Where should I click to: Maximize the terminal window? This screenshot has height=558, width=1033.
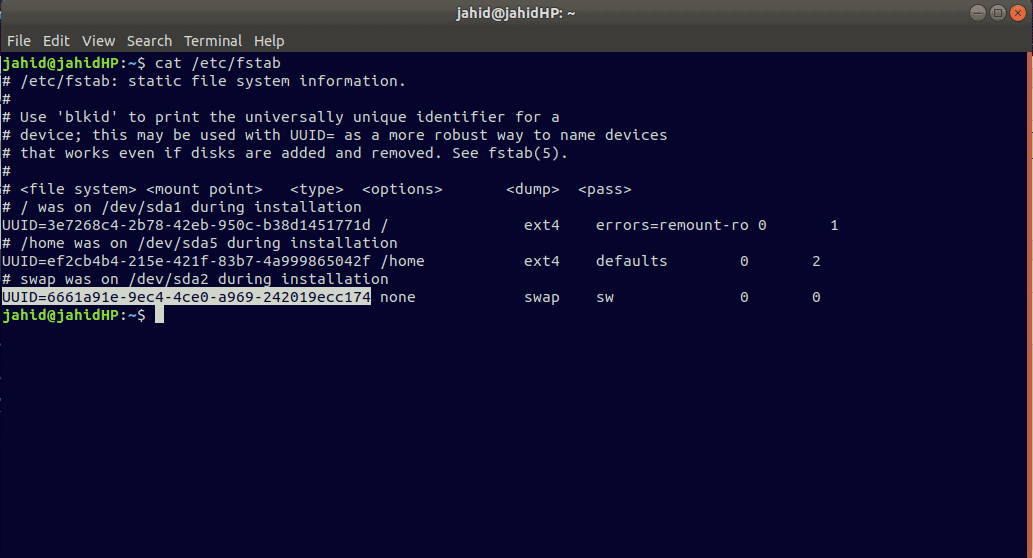coord(997,13)
